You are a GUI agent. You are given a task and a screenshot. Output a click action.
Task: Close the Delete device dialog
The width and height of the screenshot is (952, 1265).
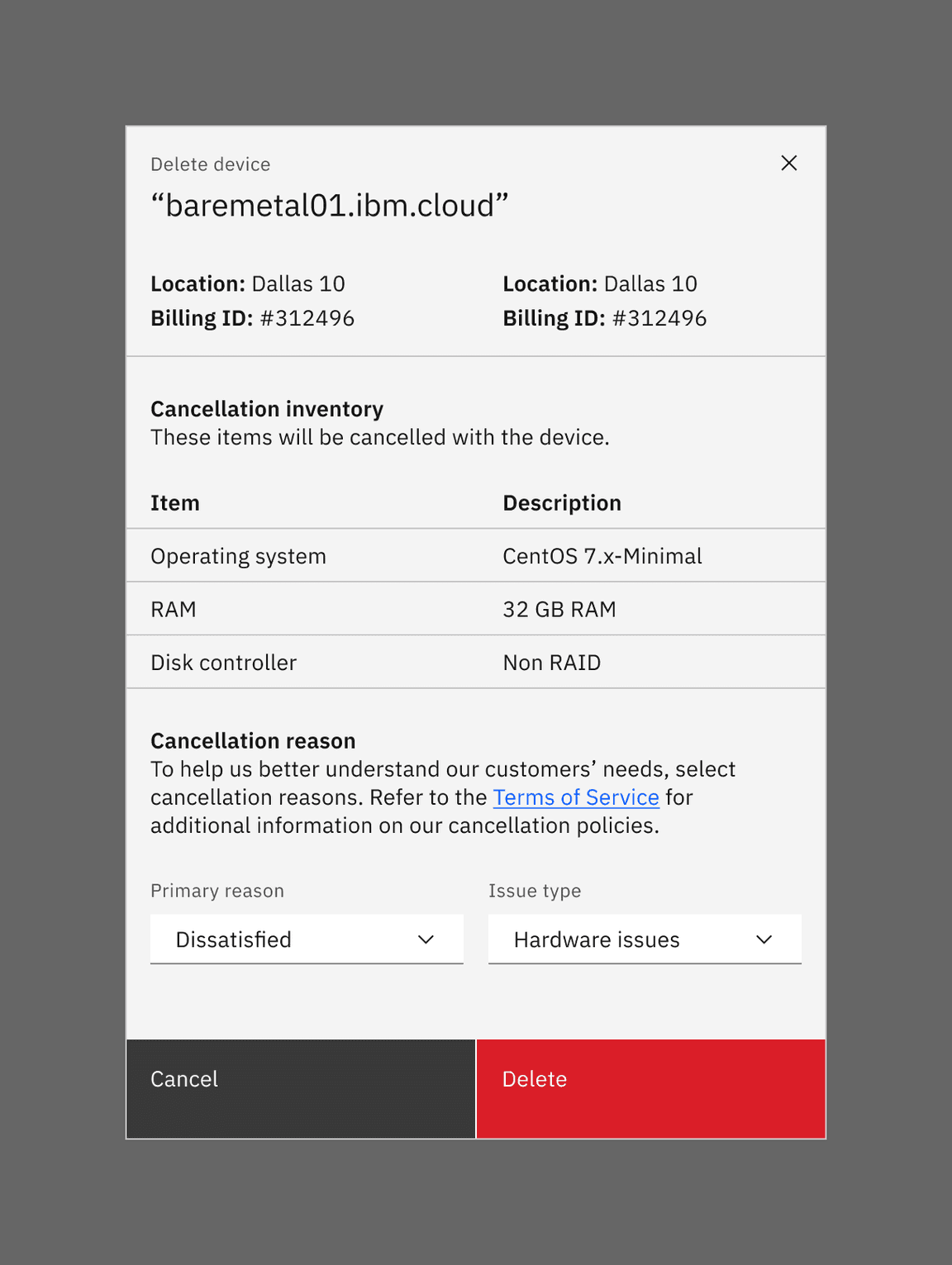pyautogui.click(x=788, y=164)
